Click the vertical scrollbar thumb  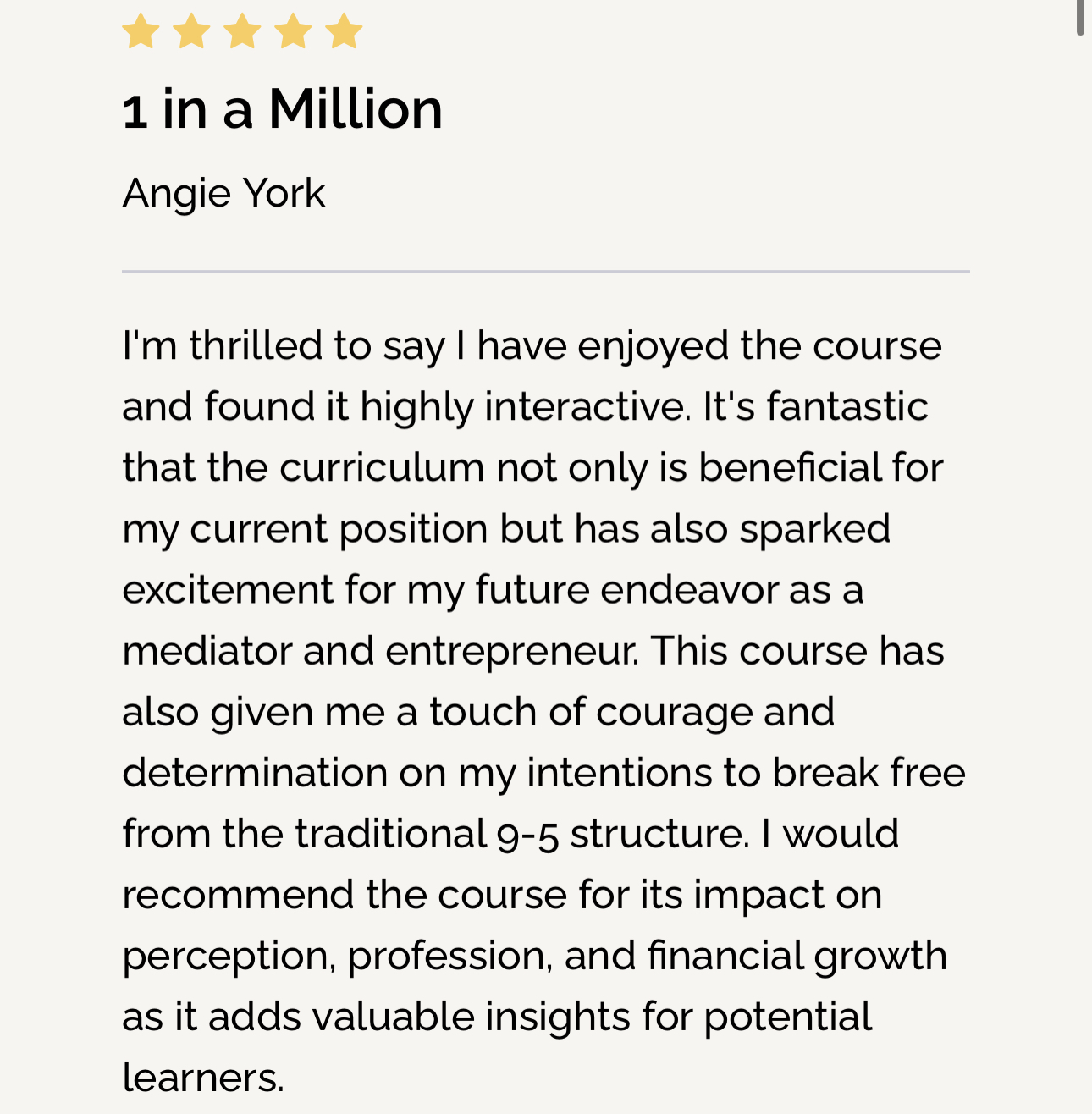pyautogui.click(x=1080, y=17)
